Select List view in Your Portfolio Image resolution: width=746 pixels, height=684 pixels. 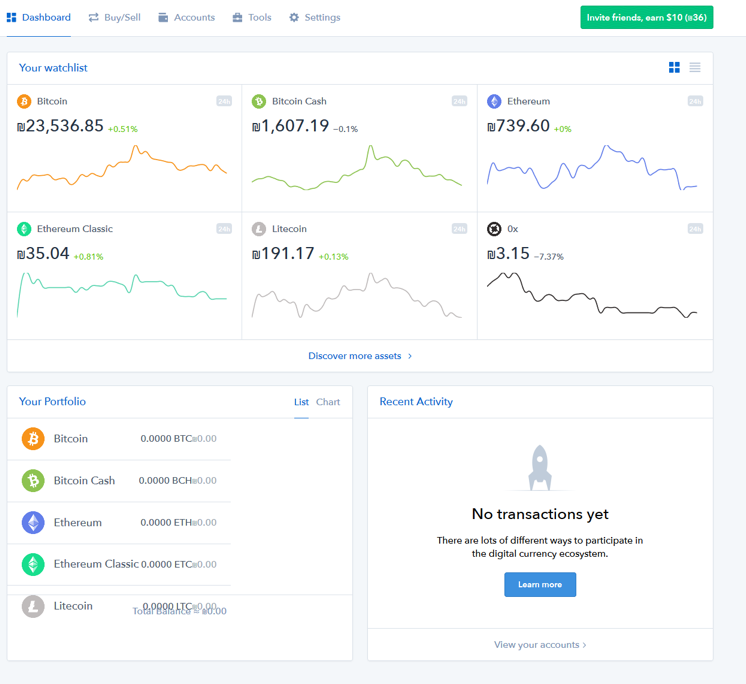(x=301, y=402)
